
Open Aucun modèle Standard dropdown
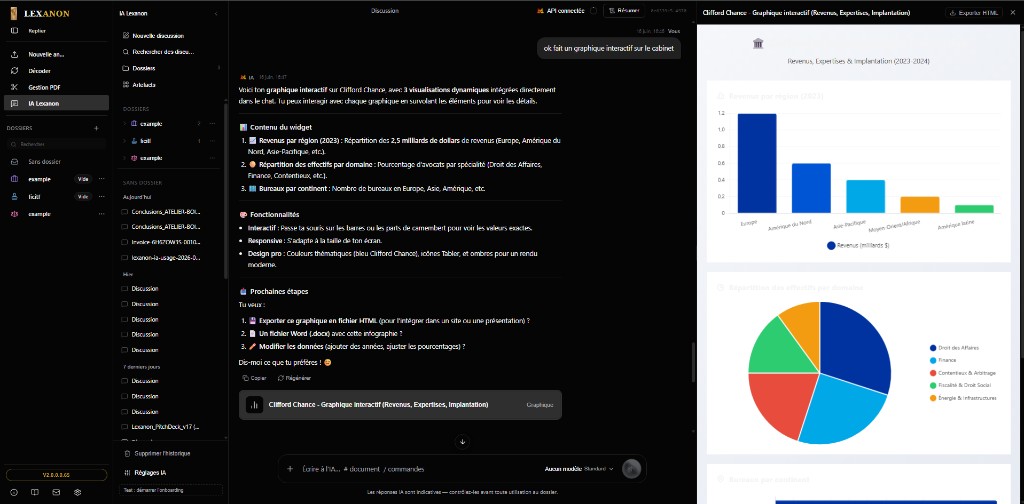coord(579,469)
